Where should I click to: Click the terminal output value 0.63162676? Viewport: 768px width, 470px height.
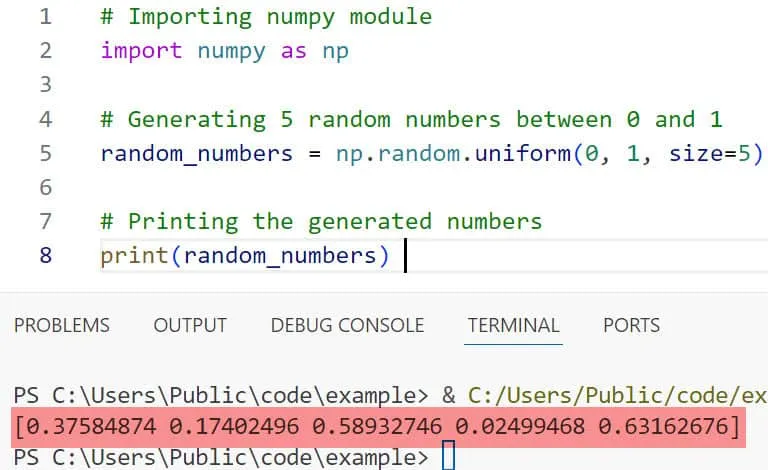(663, 426)
